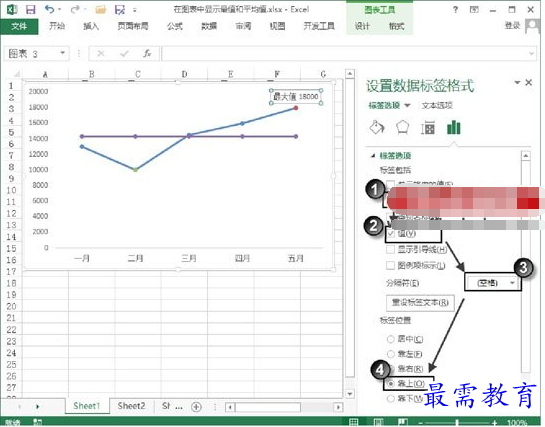
Task: Click the 登录 sign-in link
Action: (512, 25)
